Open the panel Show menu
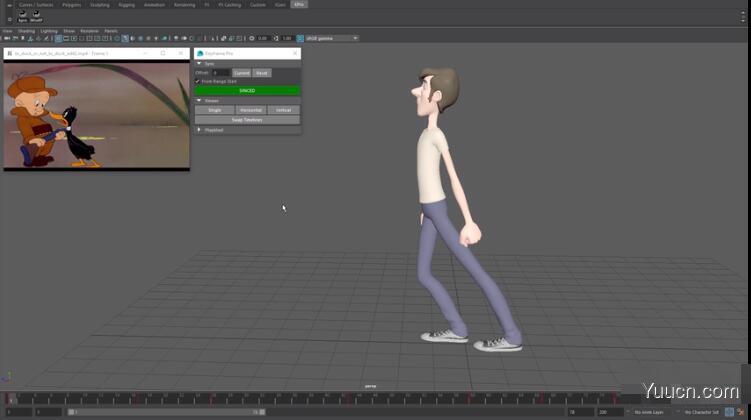This screenshot has width=751, height=420. (69, 31)
